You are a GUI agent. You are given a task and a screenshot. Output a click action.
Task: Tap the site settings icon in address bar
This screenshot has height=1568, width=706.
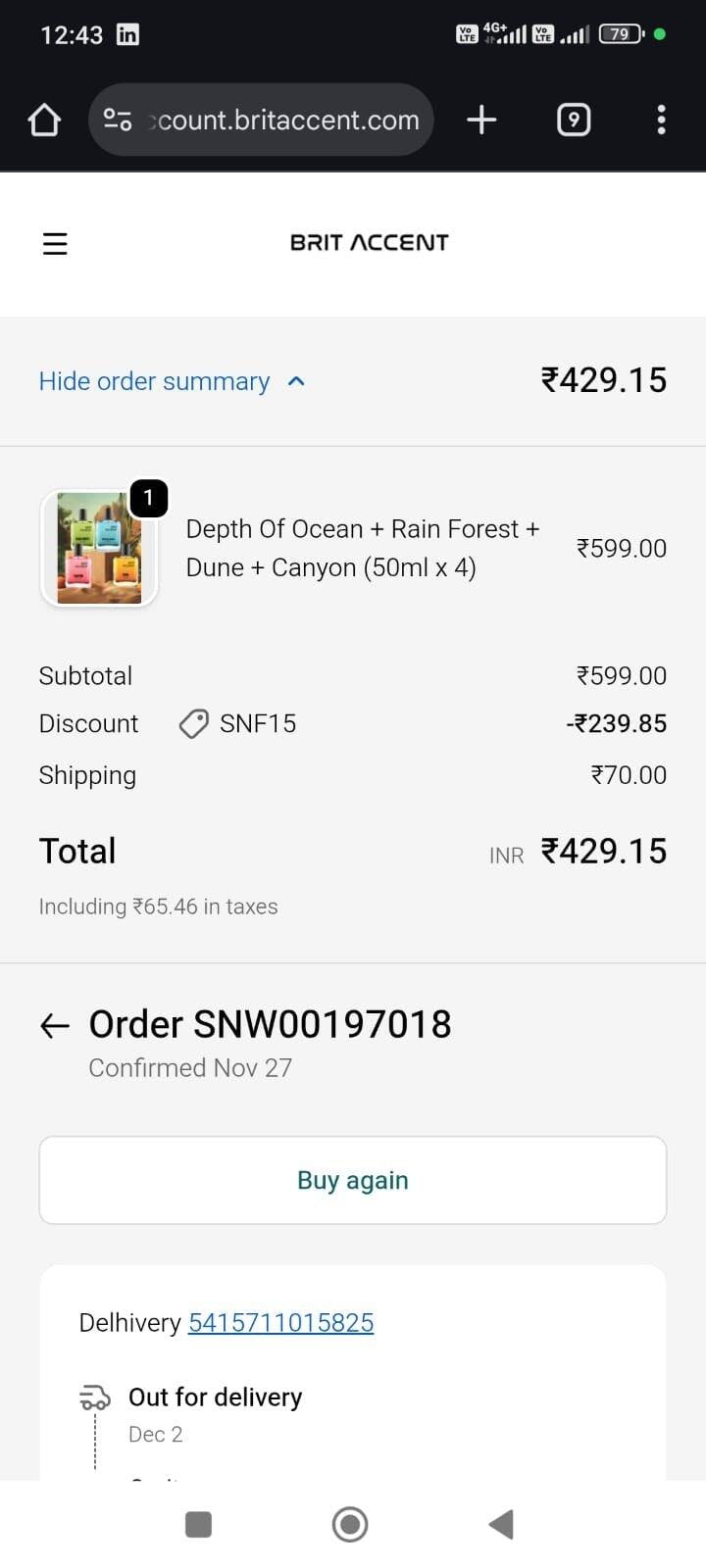click(x=118, y=120)
